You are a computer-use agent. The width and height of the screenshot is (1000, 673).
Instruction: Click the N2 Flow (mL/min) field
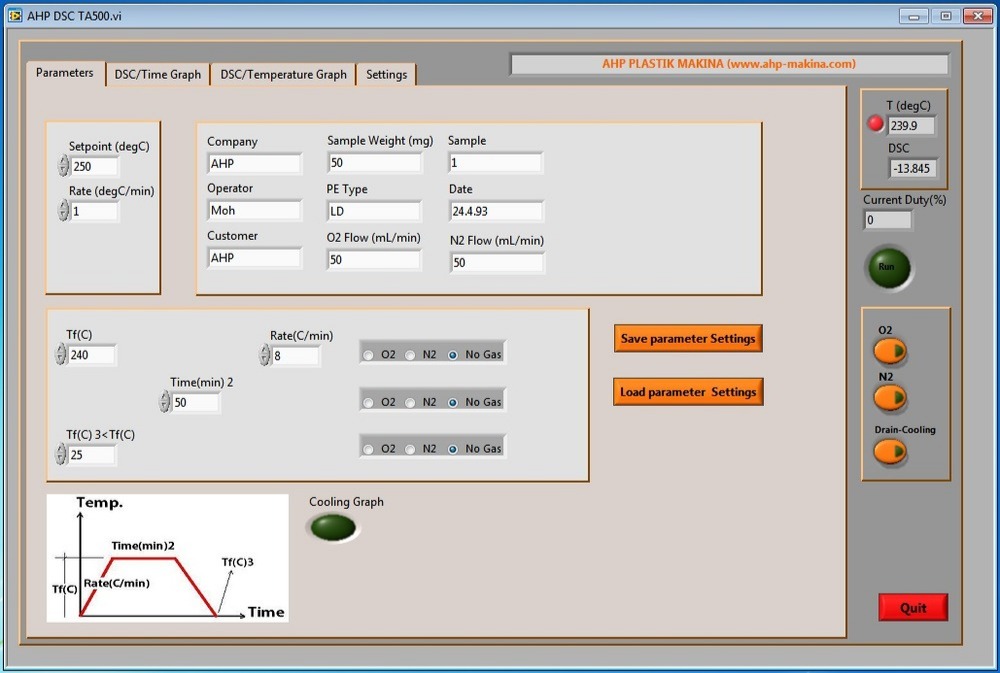coord(497,262)
